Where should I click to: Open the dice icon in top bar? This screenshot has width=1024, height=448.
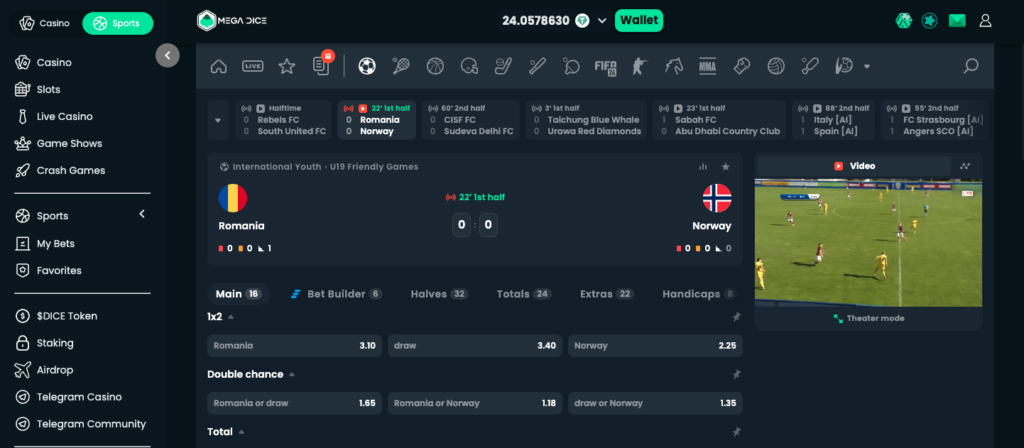click(x=904, y=21)
